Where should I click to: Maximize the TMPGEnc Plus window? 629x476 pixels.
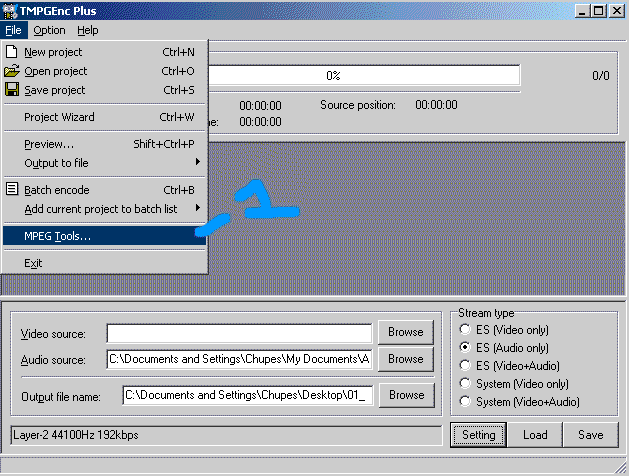[598, 11]
